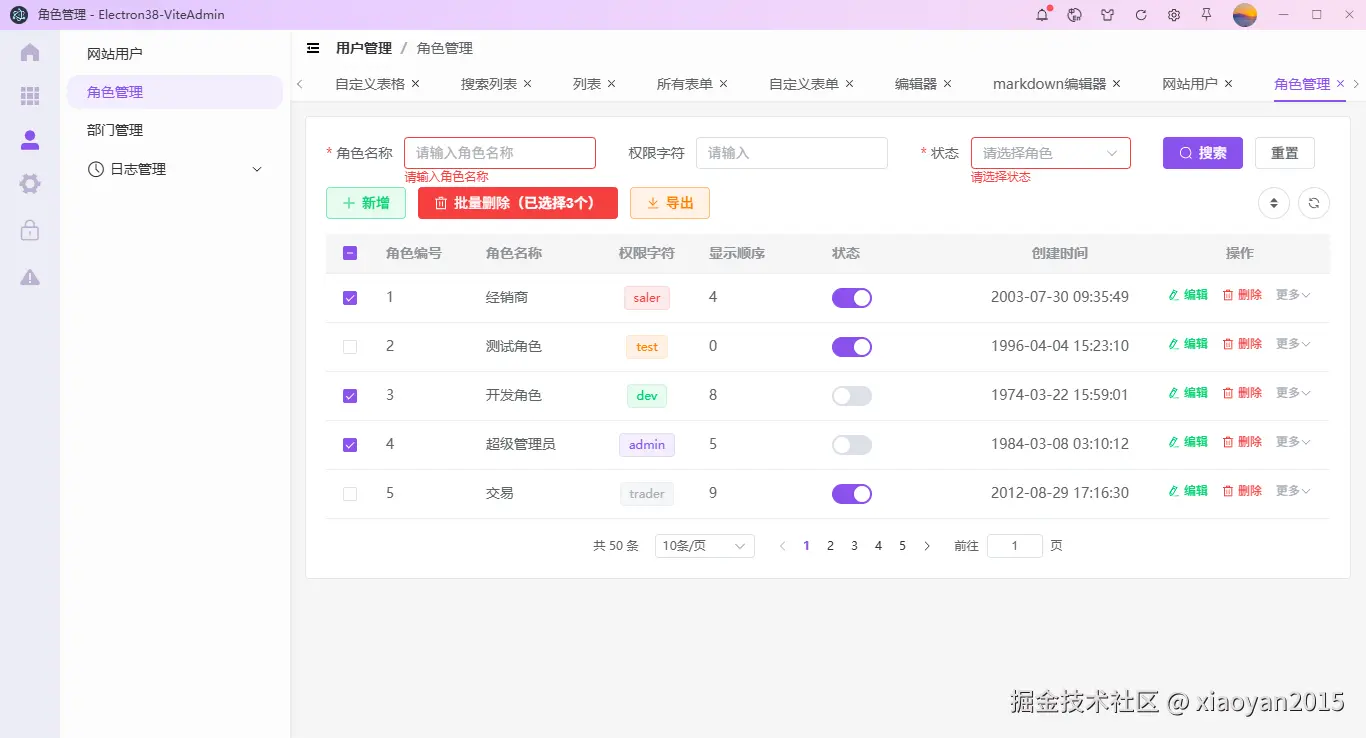Select 部门管理 in the sidebar menu
The height and width of the screenshot is (738, 1366).
[113, 129]
